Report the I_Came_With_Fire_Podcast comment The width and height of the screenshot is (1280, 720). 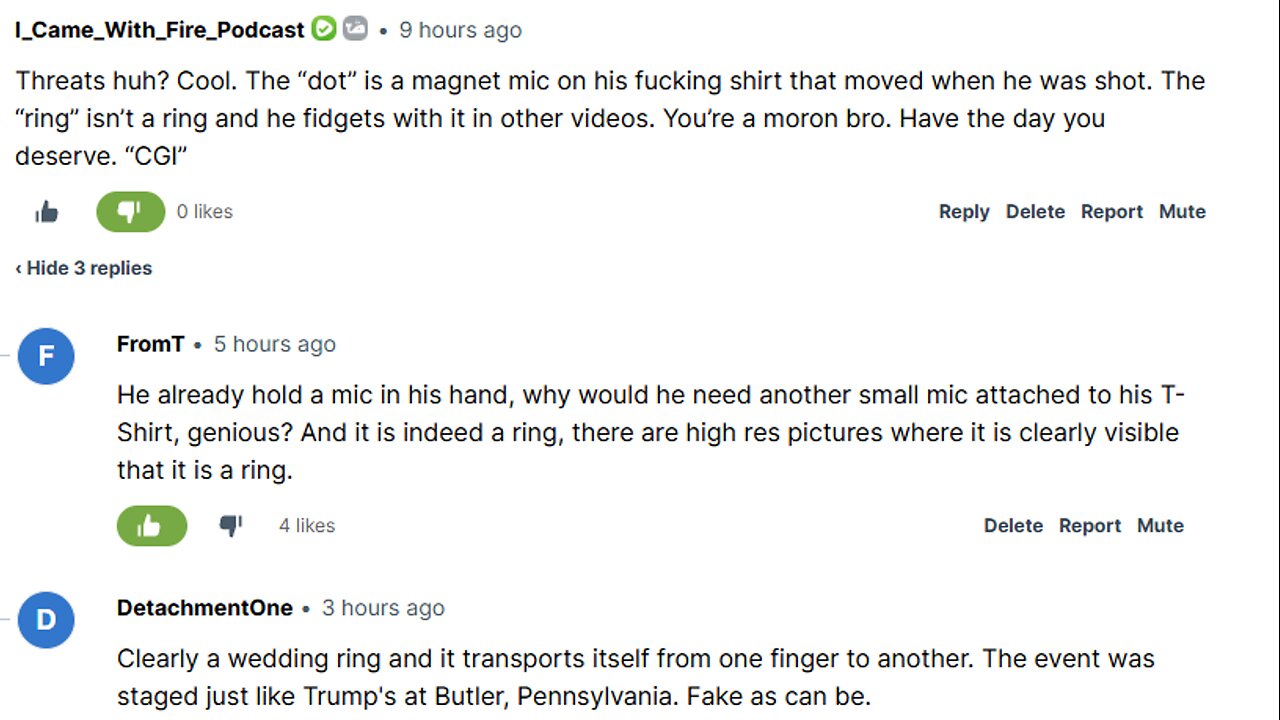pos(1112,212)
